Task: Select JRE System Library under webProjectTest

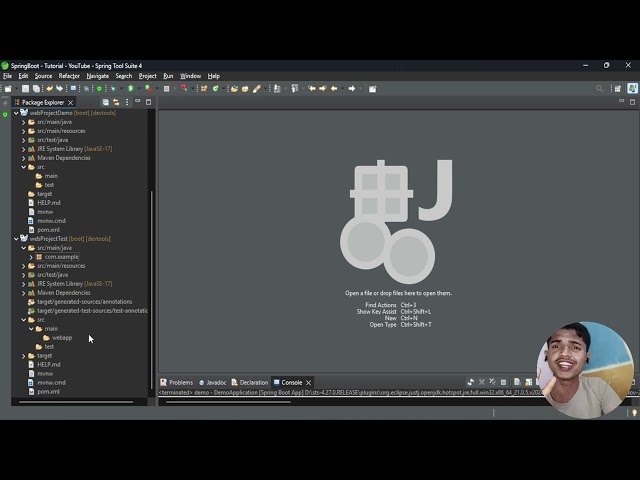Action: pos(70,284)
